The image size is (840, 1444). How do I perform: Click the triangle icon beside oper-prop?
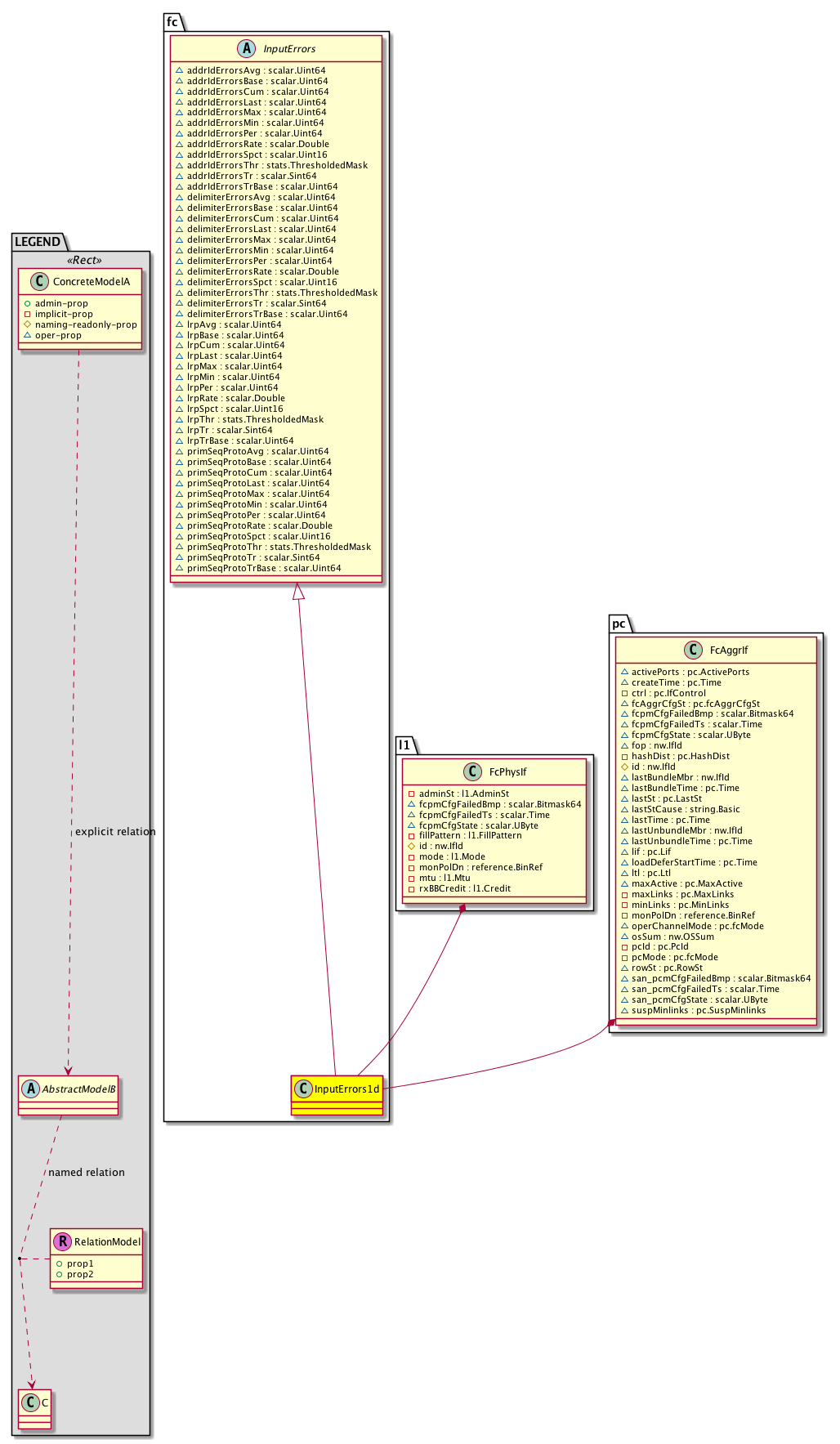click(27, 335)
